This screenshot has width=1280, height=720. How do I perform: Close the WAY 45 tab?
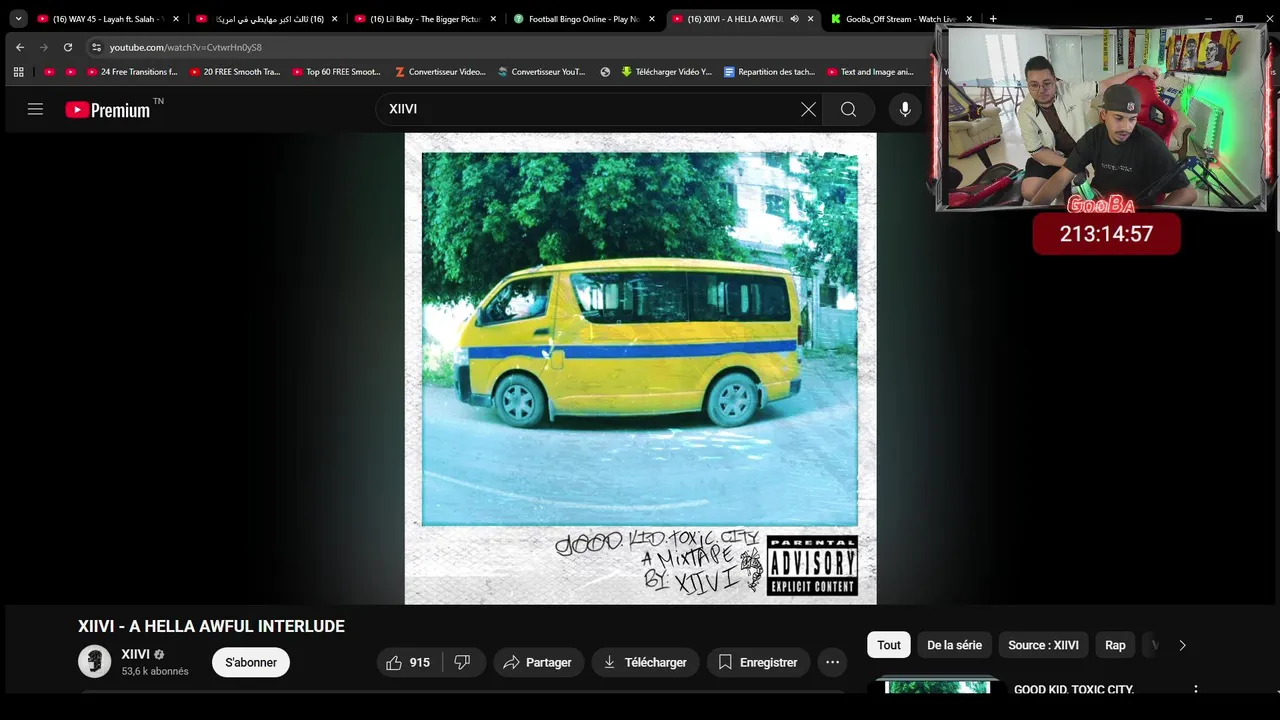click(176, 19)
